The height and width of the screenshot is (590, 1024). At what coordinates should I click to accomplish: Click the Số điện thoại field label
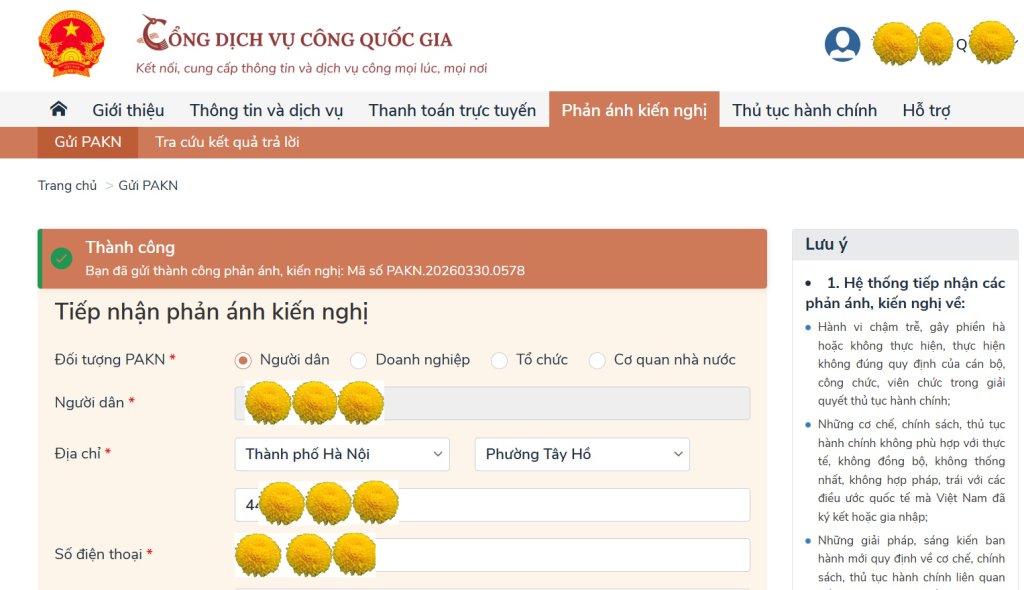(99, 554)
